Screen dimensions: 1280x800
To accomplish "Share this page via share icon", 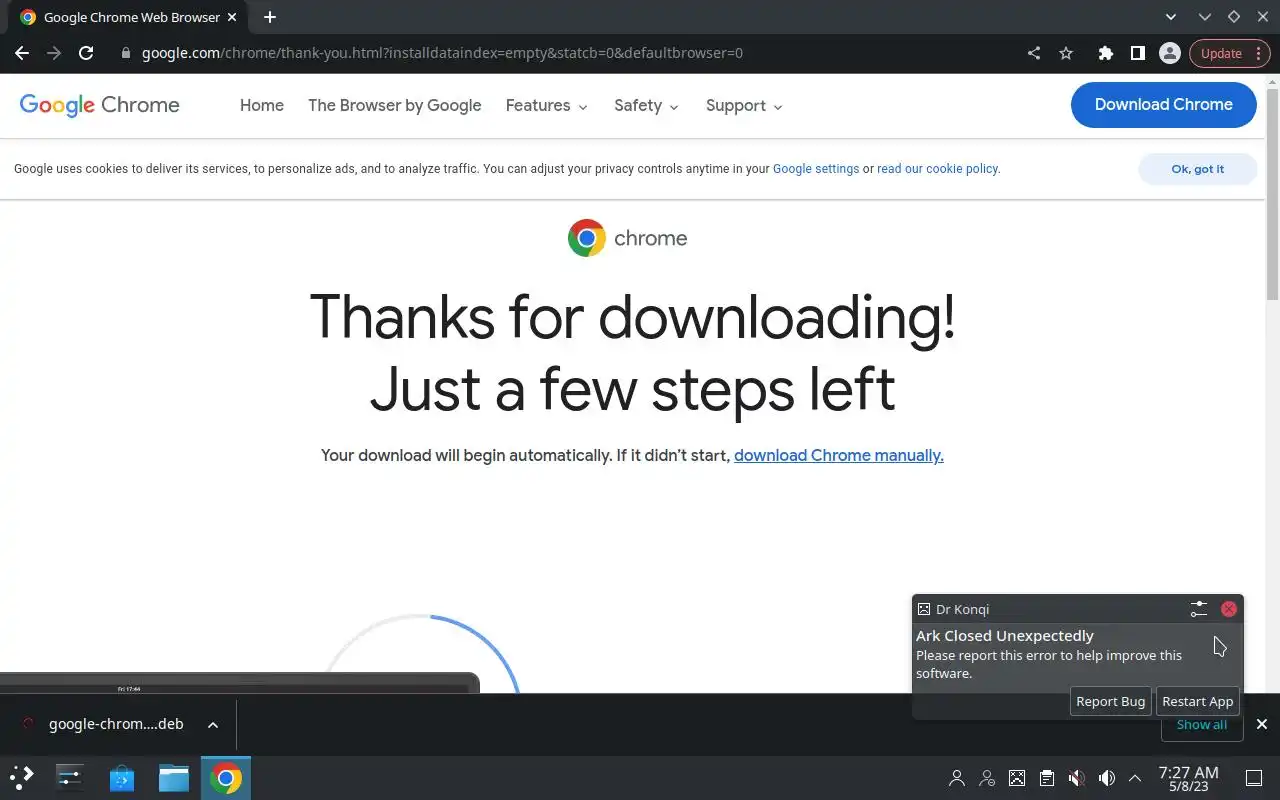I will tap(1034, 53).
